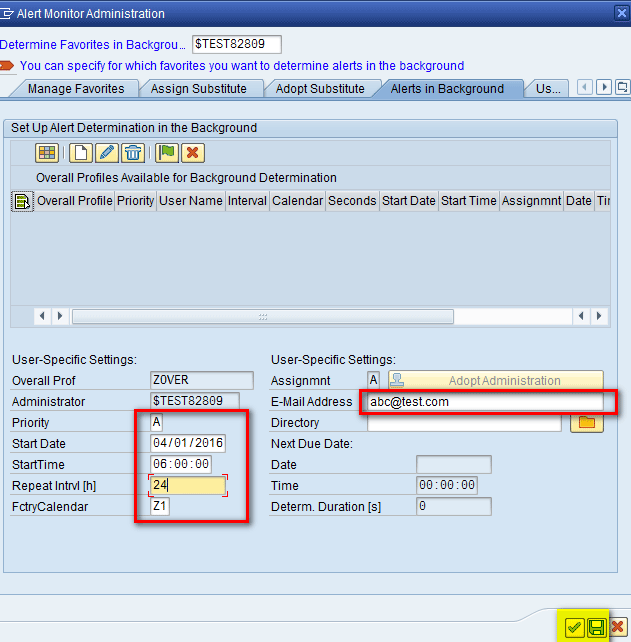Click the Administrator field
Viewport: 631px width, 642px height.
point(195,401)
